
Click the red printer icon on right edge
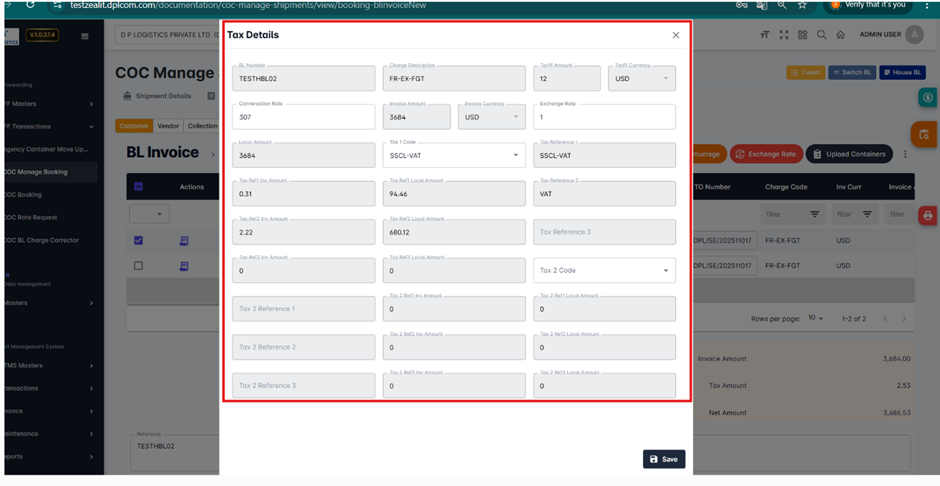pos(927,215)
